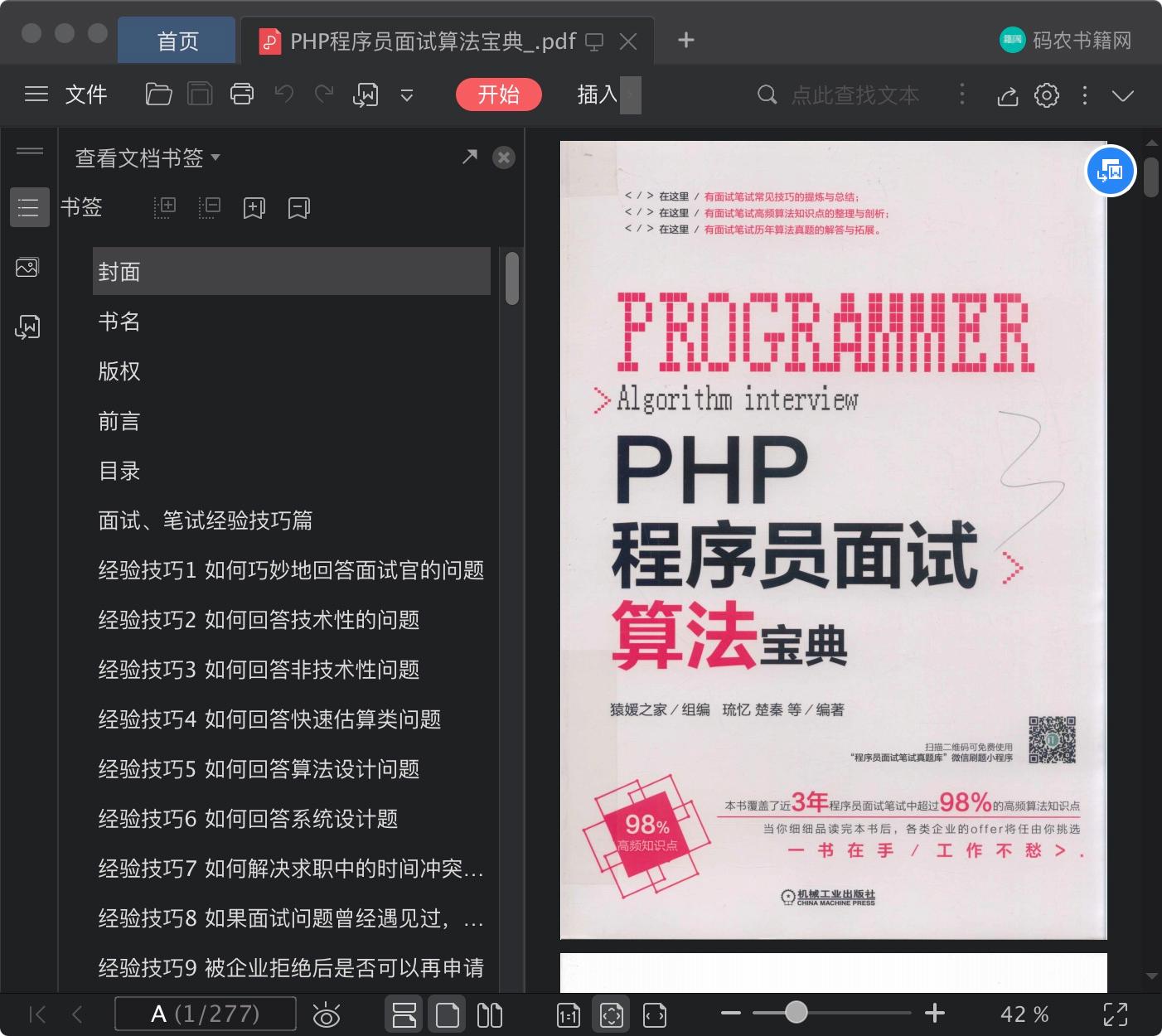1162x1036 pixels.
Task: Add a new tab with plus
Action: 686,40
